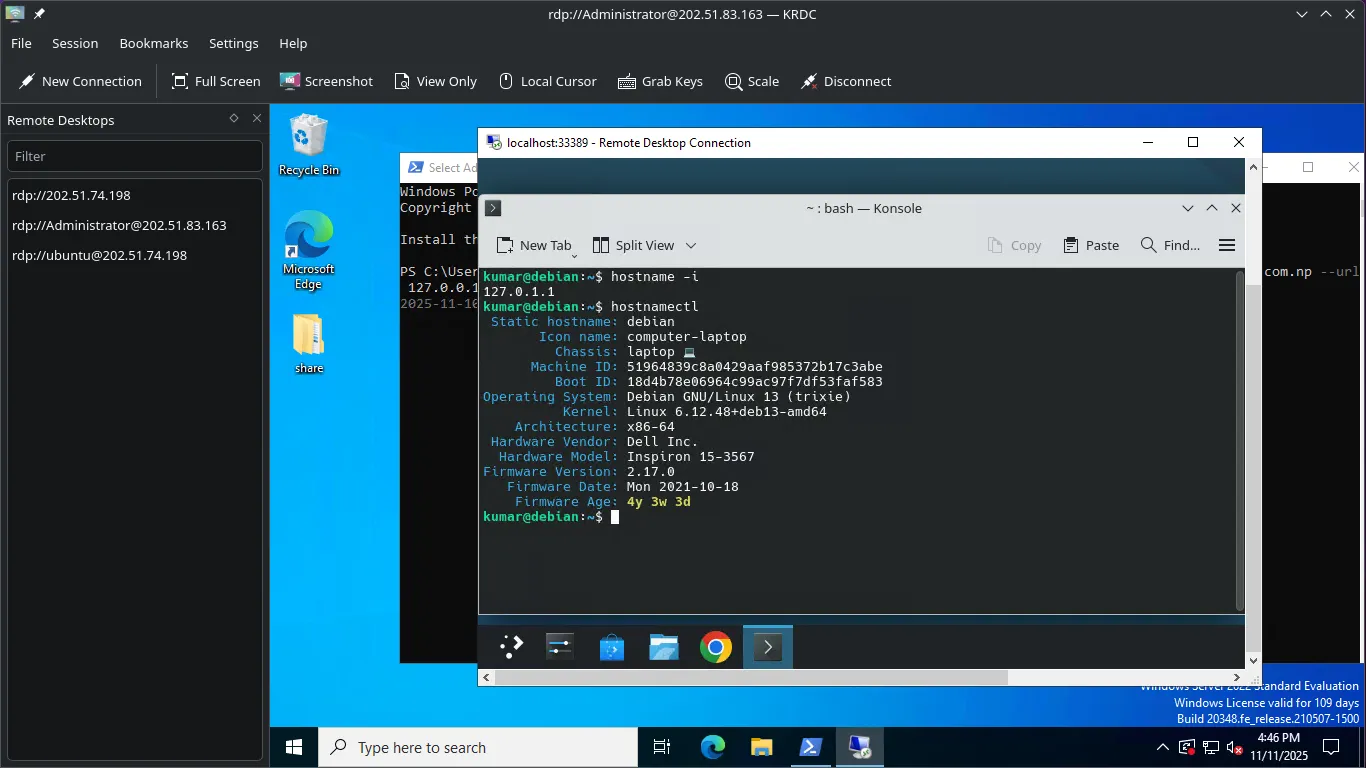Click the Paste icon in Konsole
The width and height of the screenshot is (1366, 768).
click(1091, 245)
